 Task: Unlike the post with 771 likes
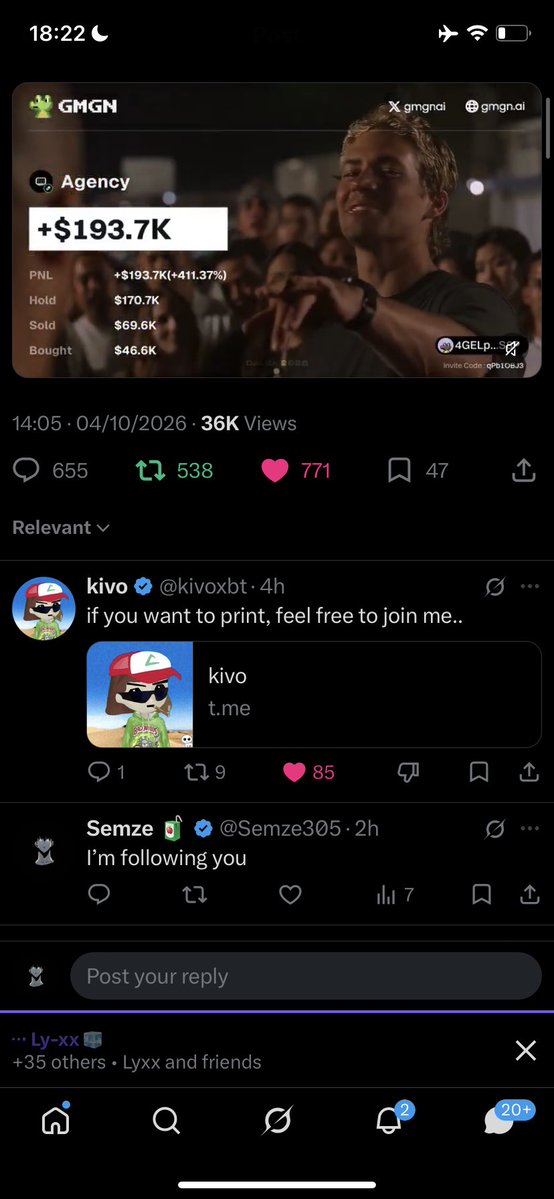275,470
